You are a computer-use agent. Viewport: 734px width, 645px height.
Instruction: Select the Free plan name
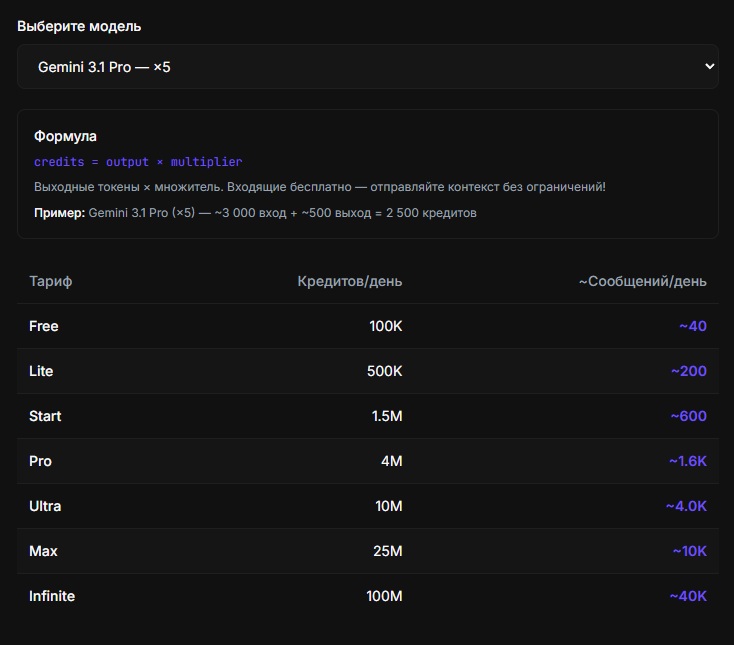click(44, 326)
